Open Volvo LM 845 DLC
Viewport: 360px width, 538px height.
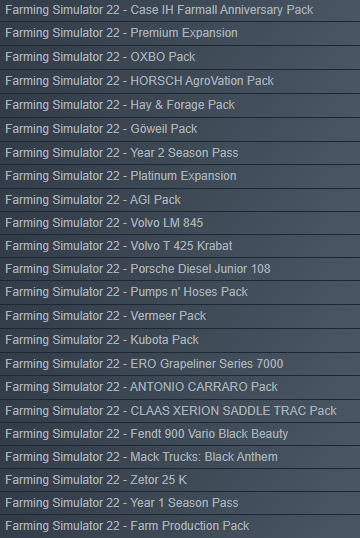(x=180, y=223)
